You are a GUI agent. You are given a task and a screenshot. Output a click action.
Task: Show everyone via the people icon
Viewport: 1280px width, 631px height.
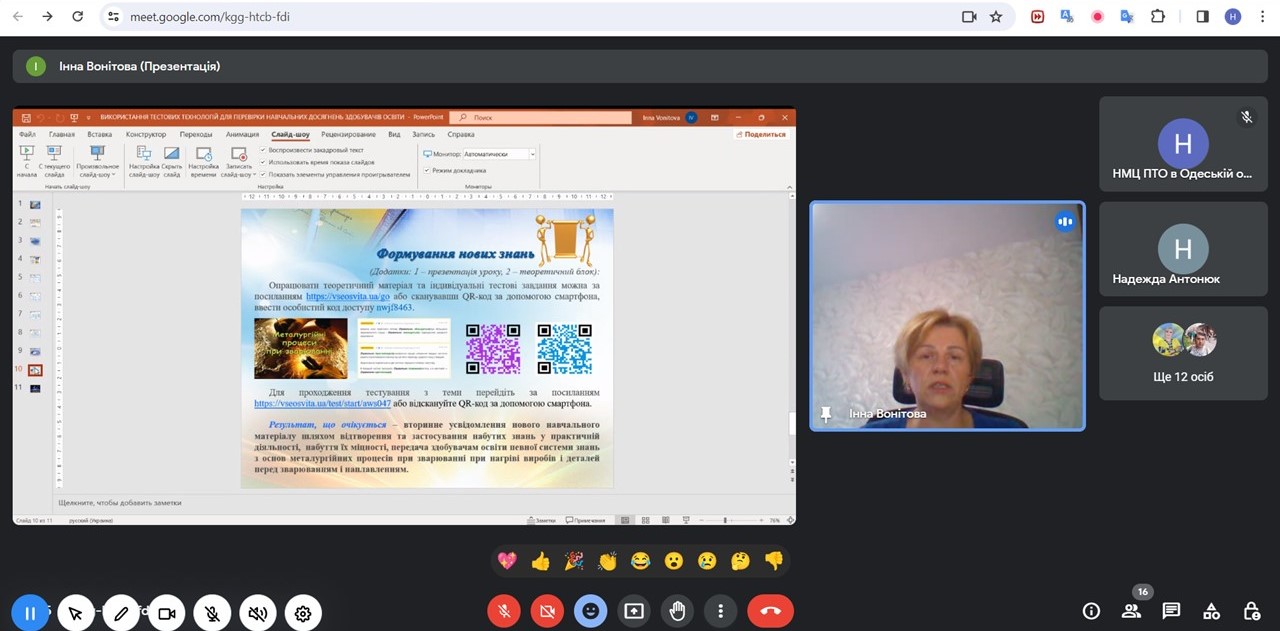coord(1131,611)
